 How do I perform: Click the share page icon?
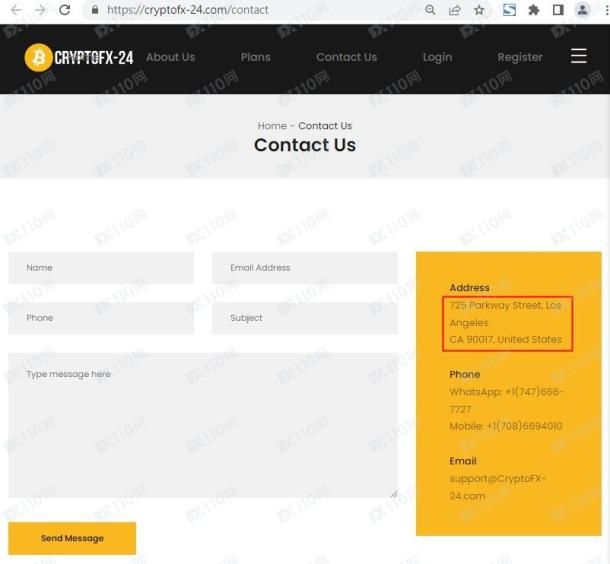point(454,10)
